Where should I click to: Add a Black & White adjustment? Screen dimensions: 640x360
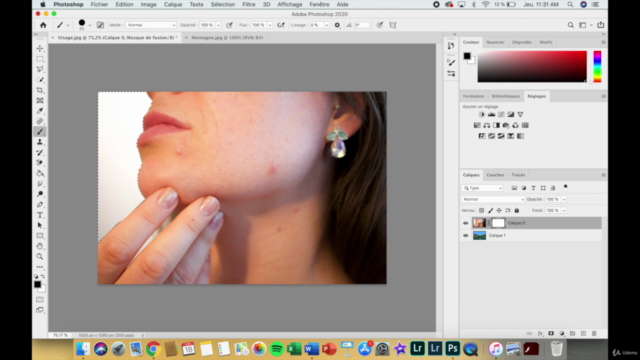pos(496,125)
